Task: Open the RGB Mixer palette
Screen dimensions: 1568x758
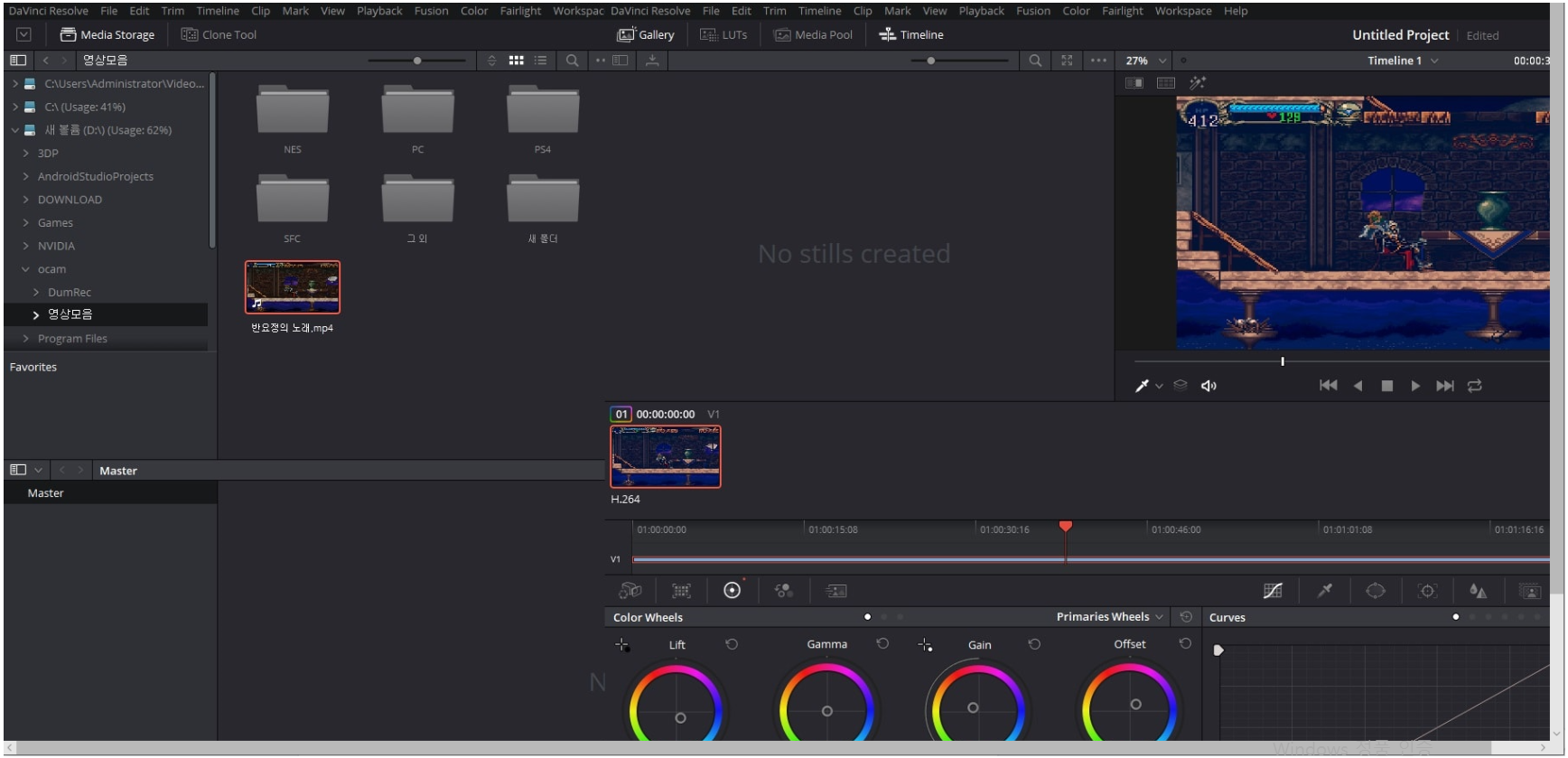Action: 783,591
